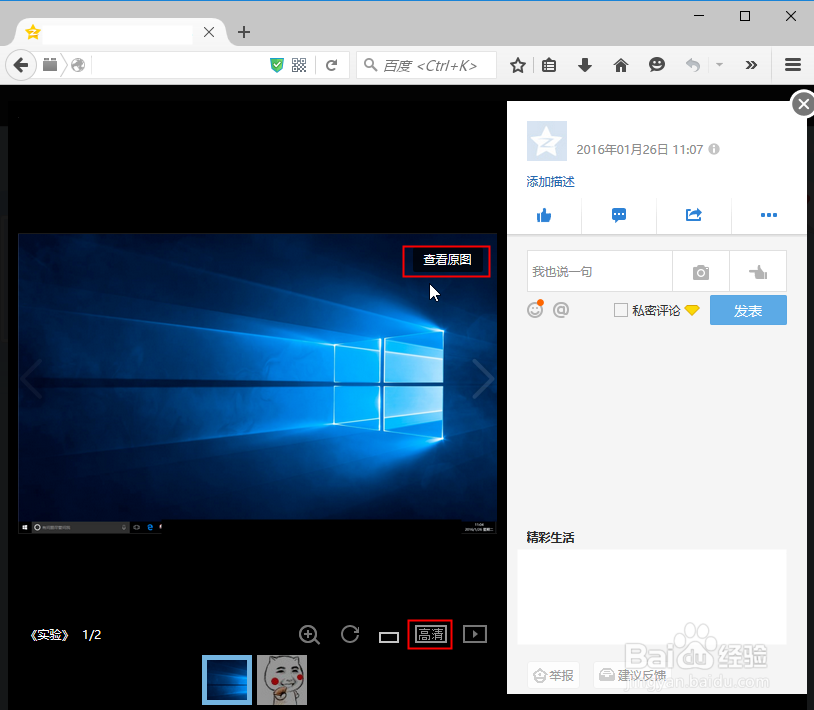814x710 pixels.
Task: Click the pointing hand icon in comment box
Action: (x=758, y=272)
